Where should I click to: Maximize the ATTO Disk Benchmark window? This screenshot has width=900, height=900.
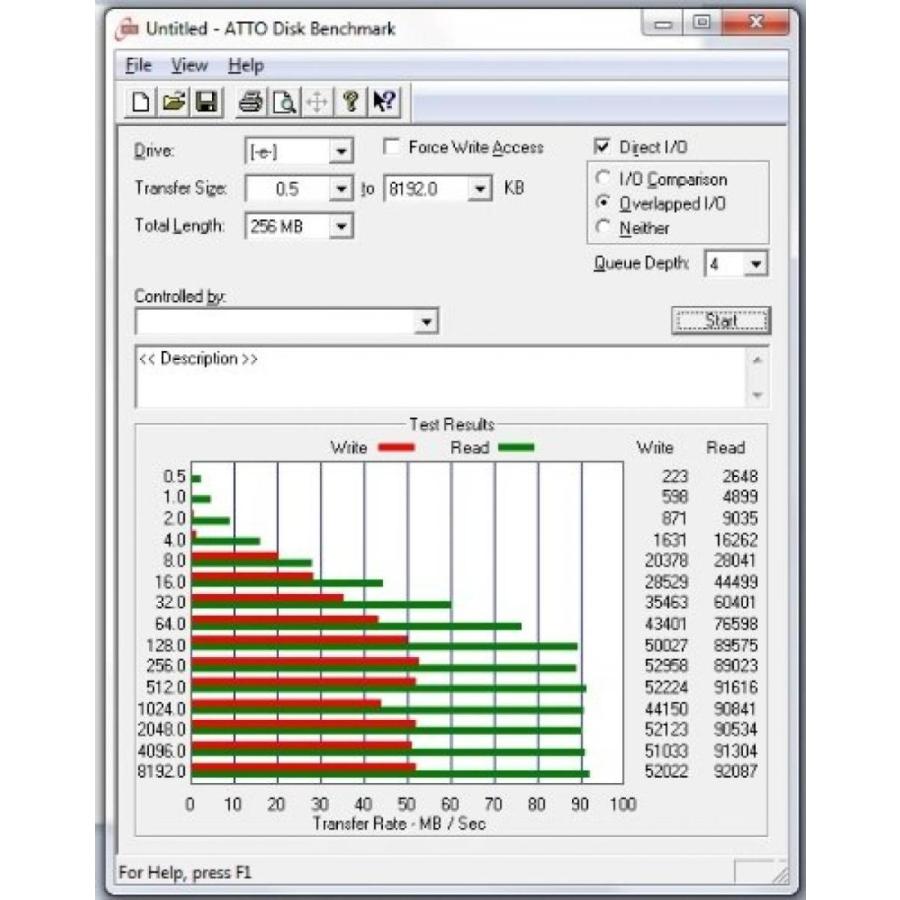pyautogui.click(x=701, y=23)
